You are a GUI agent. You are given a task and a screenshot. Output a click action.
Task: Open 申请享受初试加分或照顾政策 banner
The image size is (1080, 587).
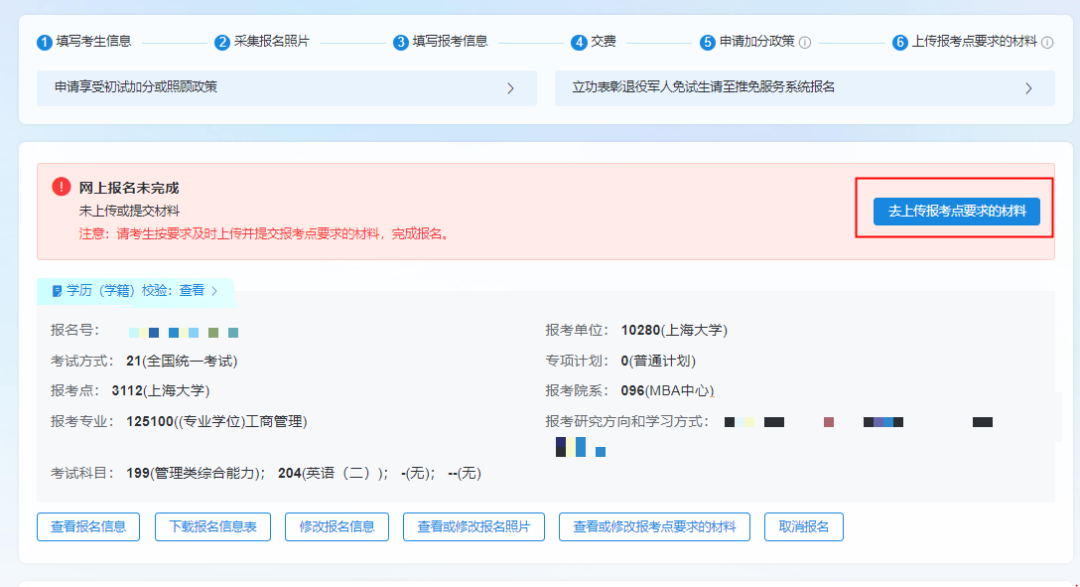point(287,88)
